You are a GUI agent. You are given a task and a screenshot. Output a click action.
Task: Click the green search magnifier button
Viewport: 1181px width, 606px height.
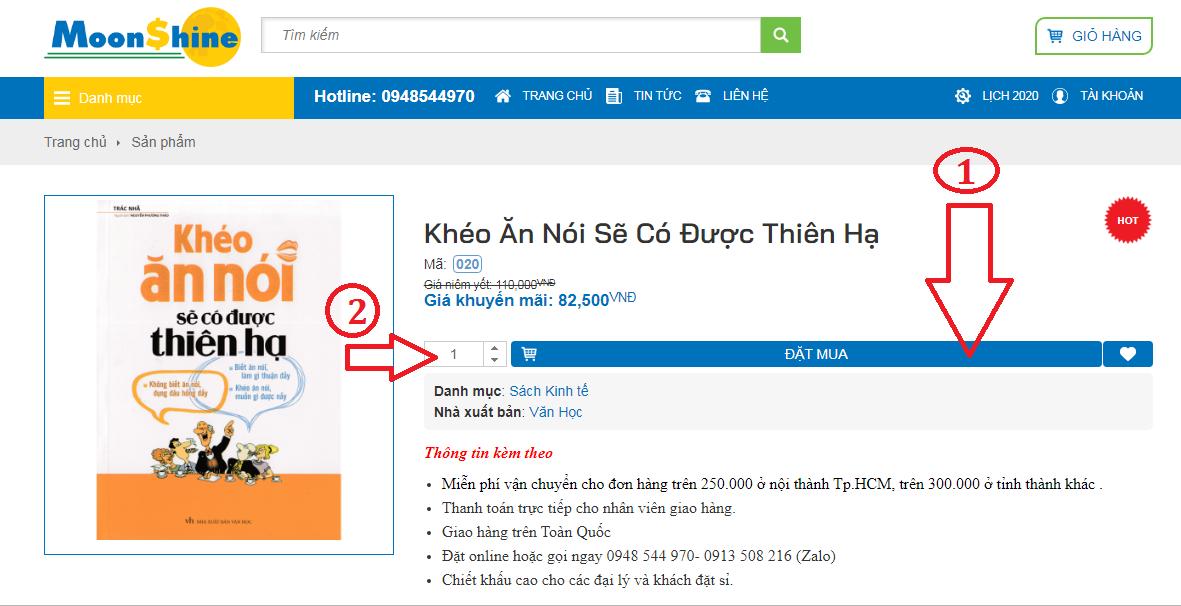coord(780,35)
